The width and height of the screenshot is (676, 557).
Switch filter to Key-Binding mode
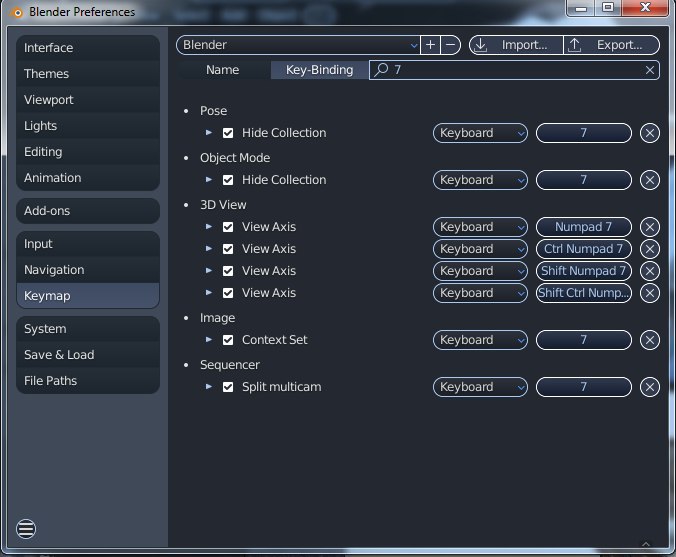(x=319, y=70)
